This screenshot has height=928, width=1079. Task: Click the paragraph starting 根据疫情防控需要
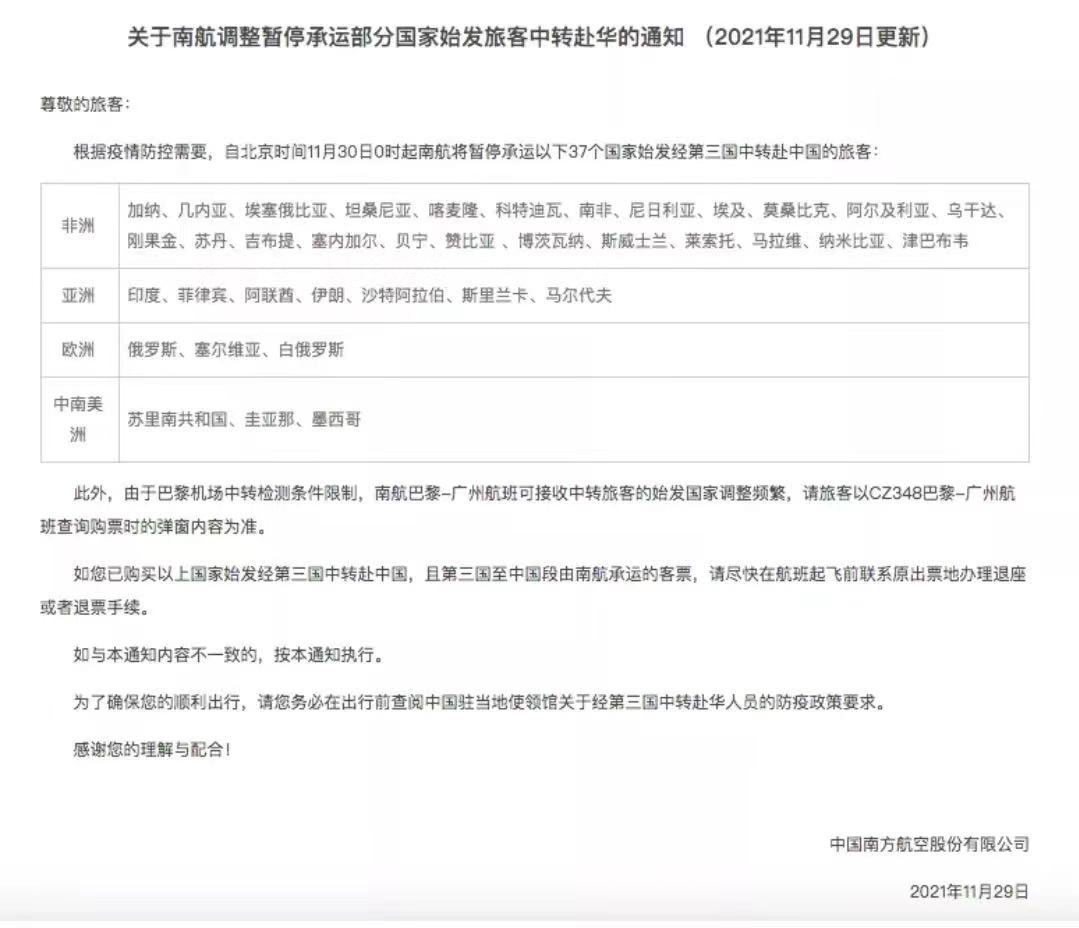click(476, 151)
